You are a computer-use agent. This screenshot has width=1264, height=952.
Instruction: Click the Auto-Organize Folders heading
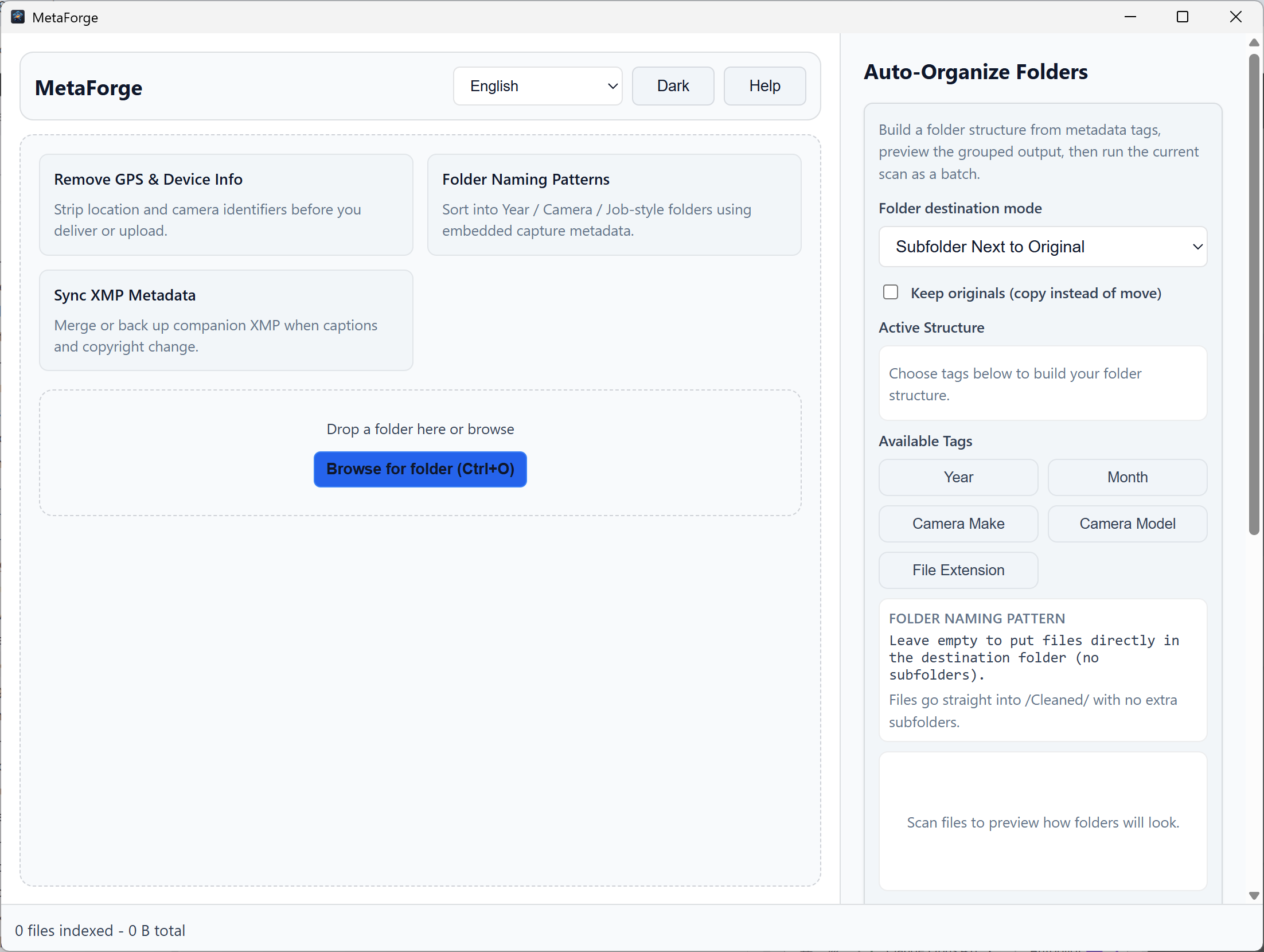tap(976, 72)
